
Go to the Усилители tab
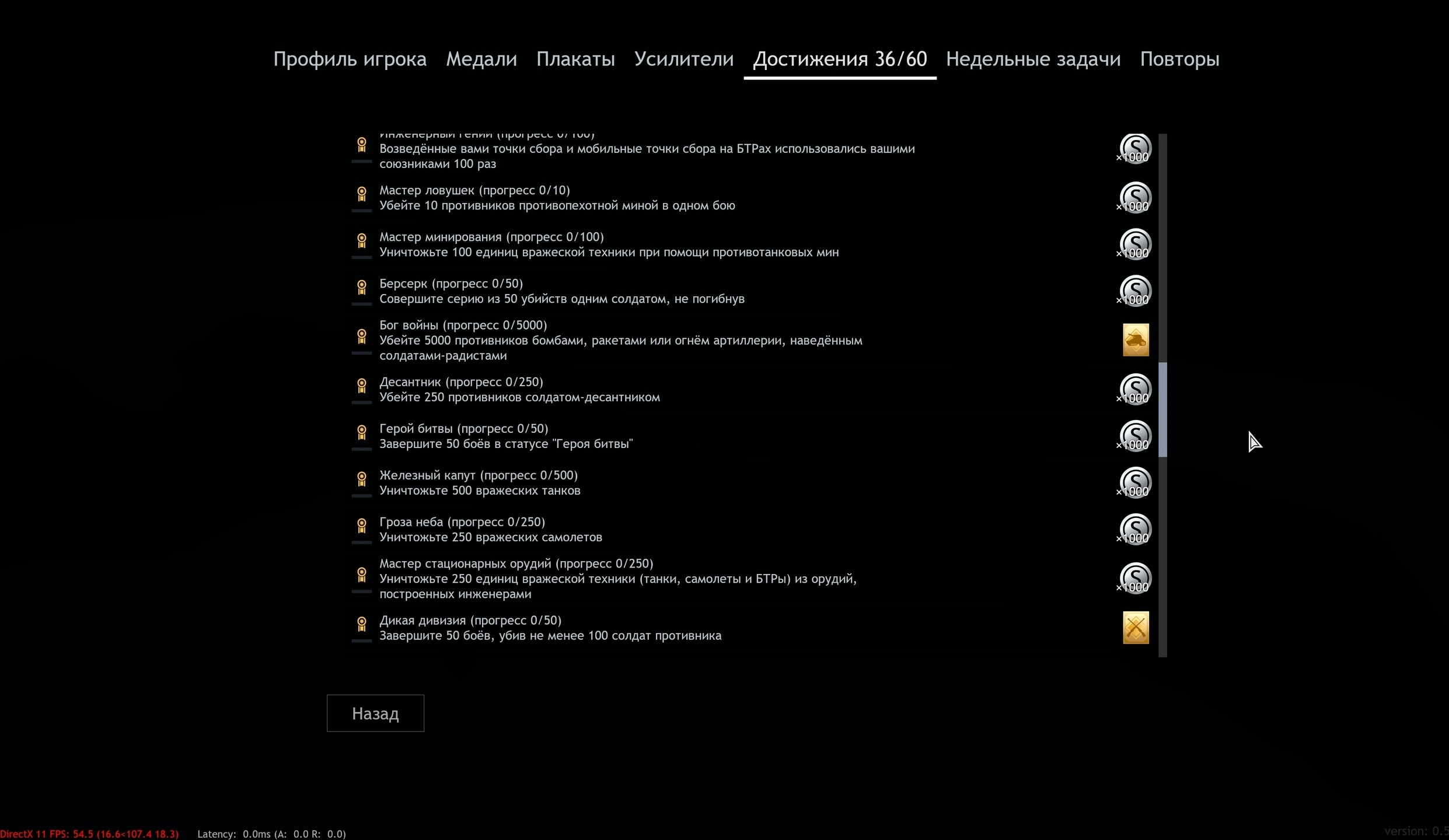click(x=683, y=60)
